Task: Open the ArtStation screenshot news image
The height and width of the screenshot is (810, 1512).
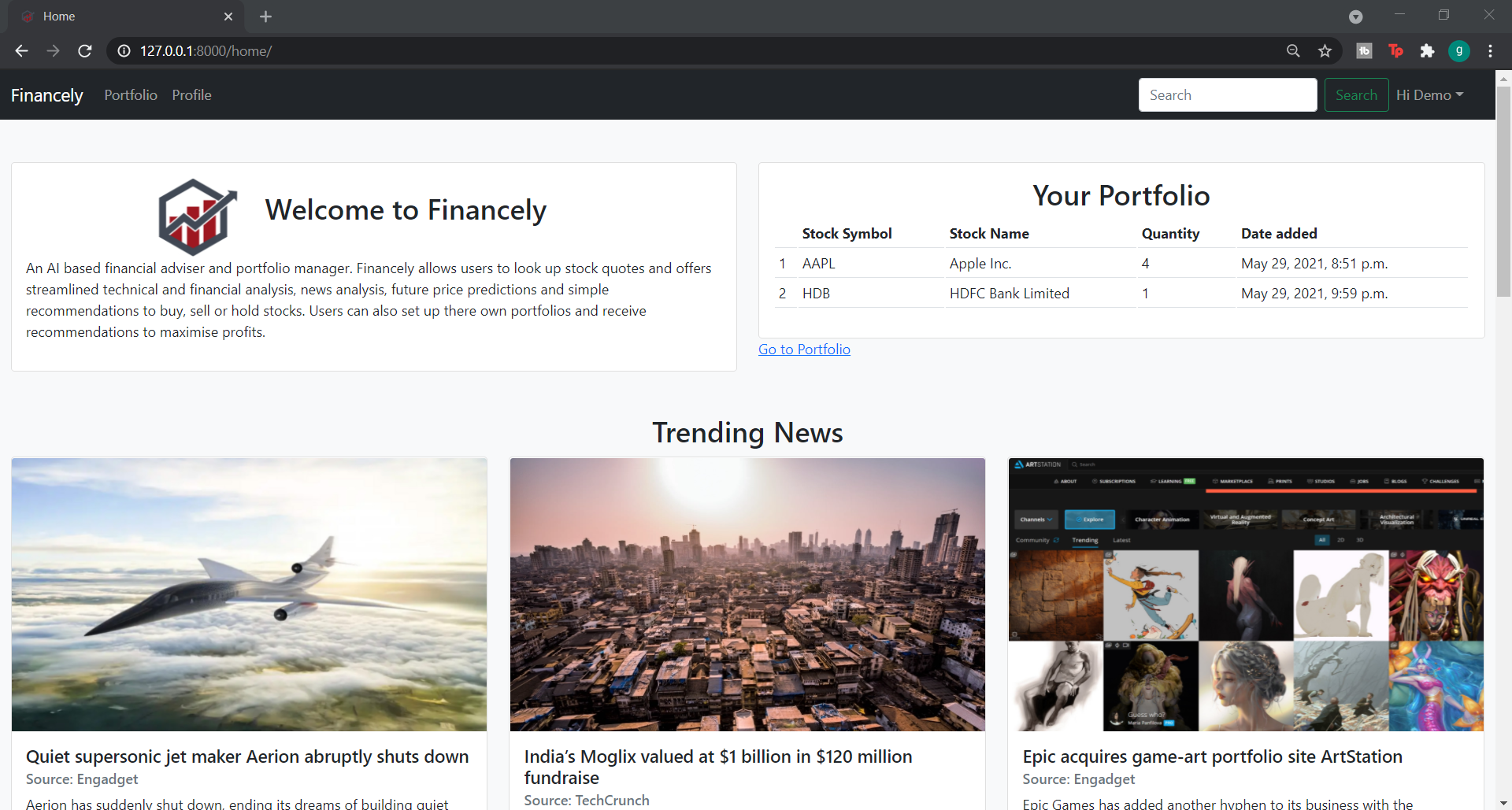Action: coord(1246,595)
